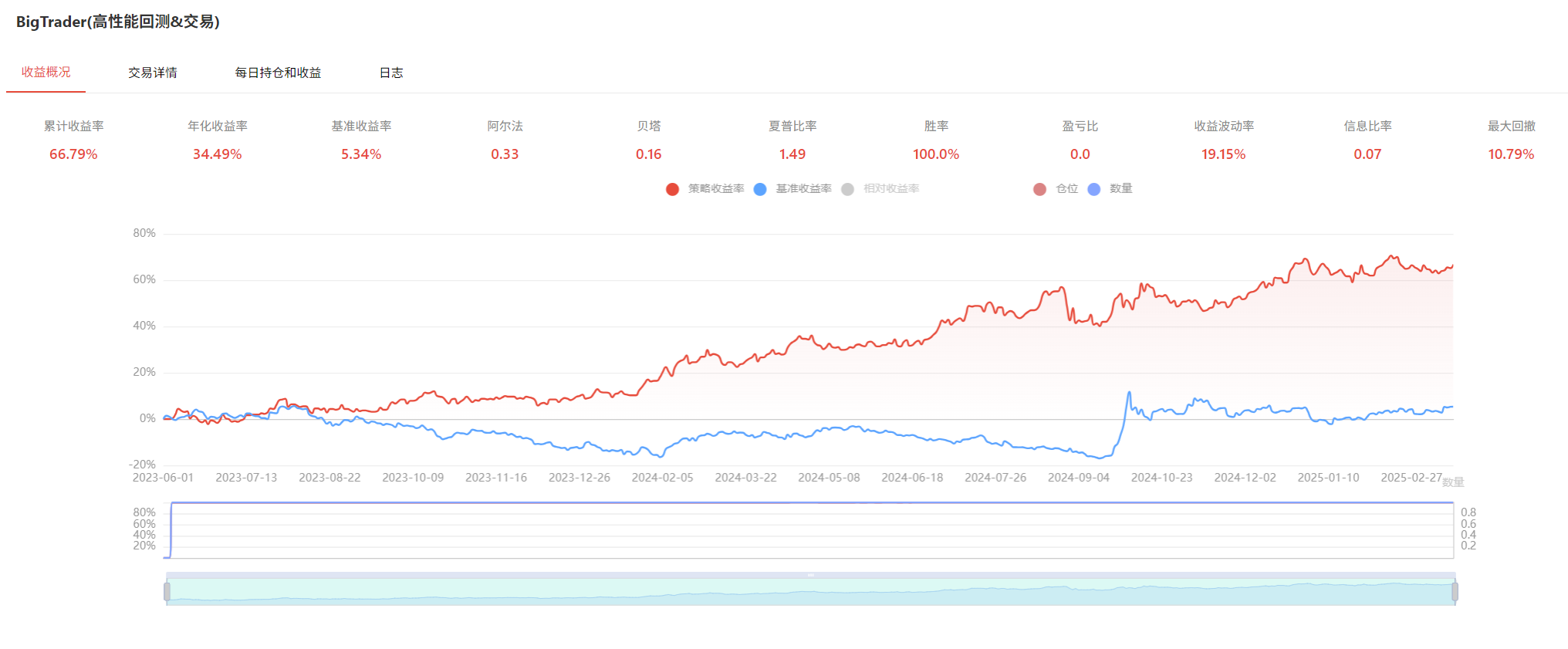Click the 信息比率 value 0.07
This screenshot has height=649, width=1568.
[x=1367, y=154]
